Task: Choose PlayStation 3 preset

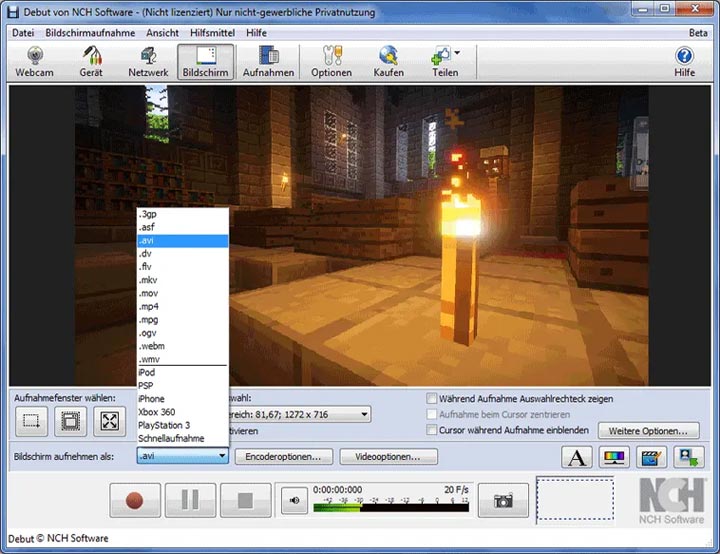Action: (x=183, y=425)
